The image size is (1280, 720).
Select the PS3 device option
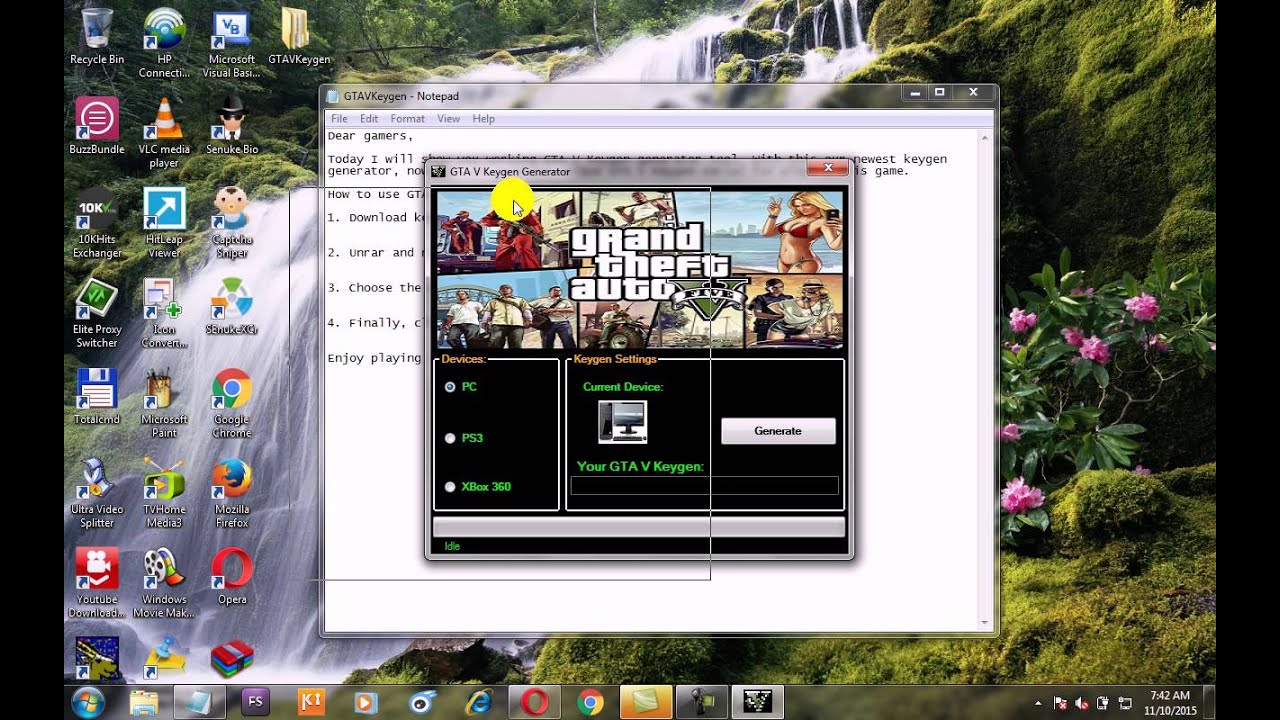click(x=450, y=438)
